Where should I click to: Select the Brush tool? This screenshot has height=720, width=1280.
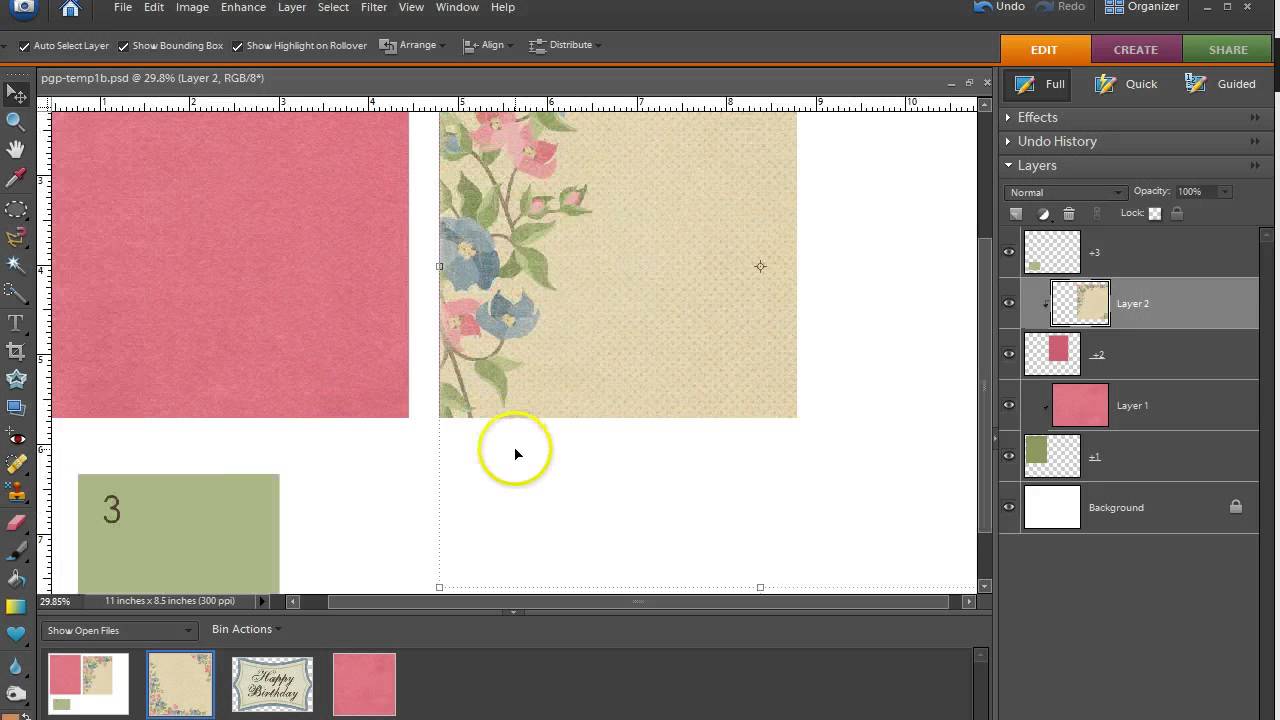16,550
